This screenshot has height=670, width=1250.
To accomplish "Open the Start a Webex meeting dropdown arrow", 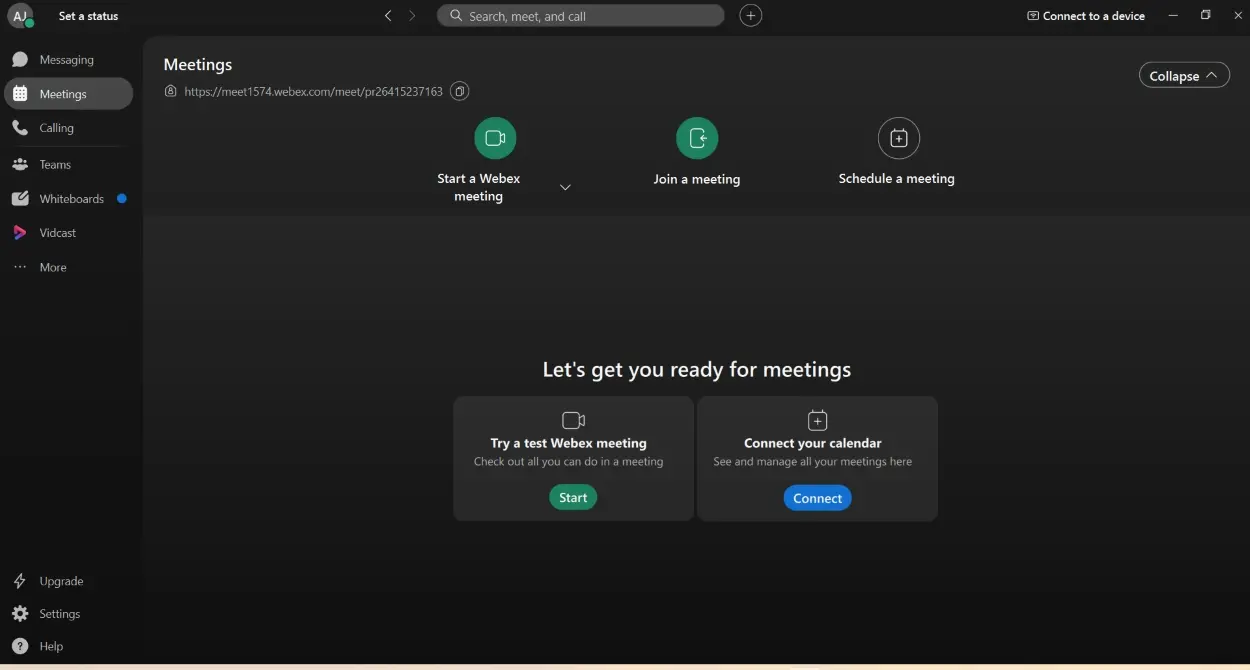I will click(565, 188).
